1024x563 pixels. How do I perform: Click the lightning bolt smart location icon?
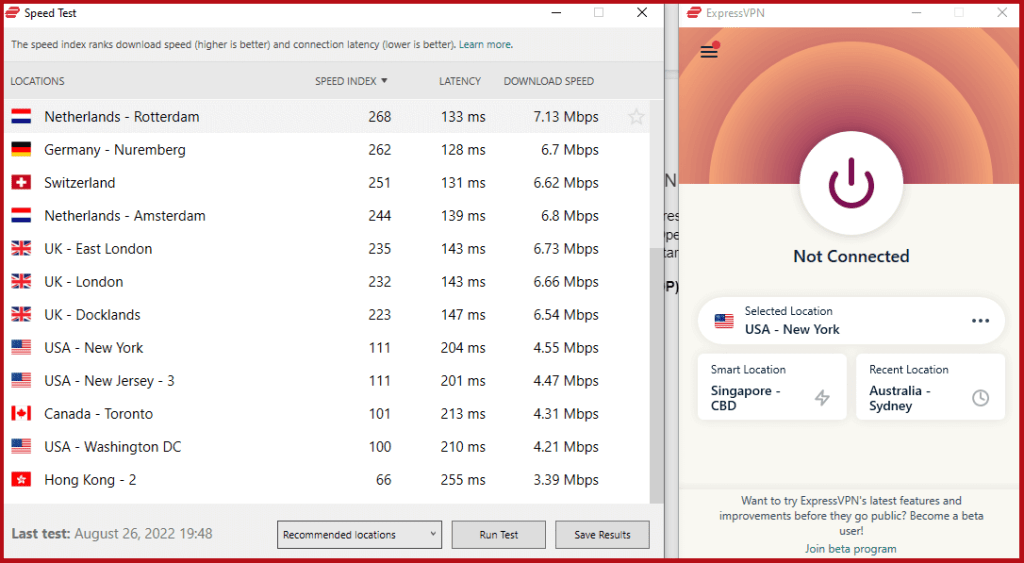click(822, 397)
